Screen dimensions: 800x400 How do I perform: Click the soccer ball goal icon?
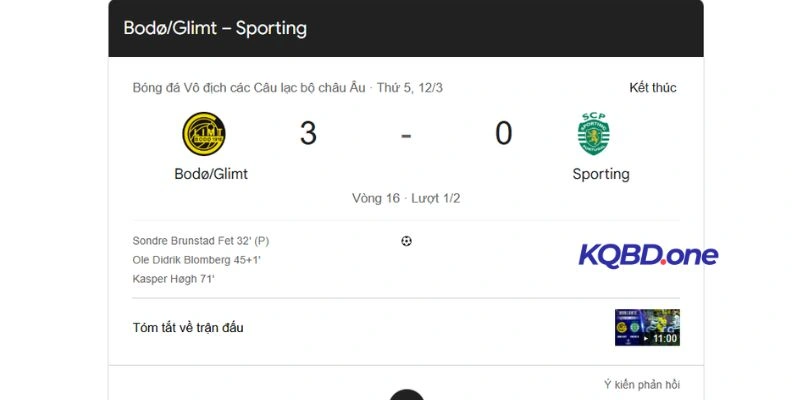(406, 241)
